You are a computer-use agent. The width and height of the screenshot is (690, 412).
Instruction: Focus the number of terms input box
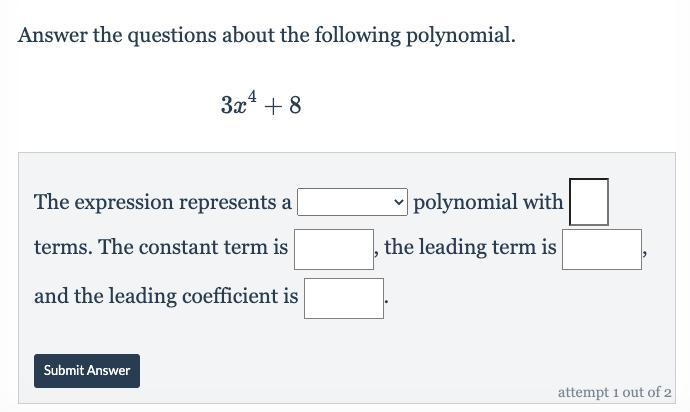click(589, 202)
